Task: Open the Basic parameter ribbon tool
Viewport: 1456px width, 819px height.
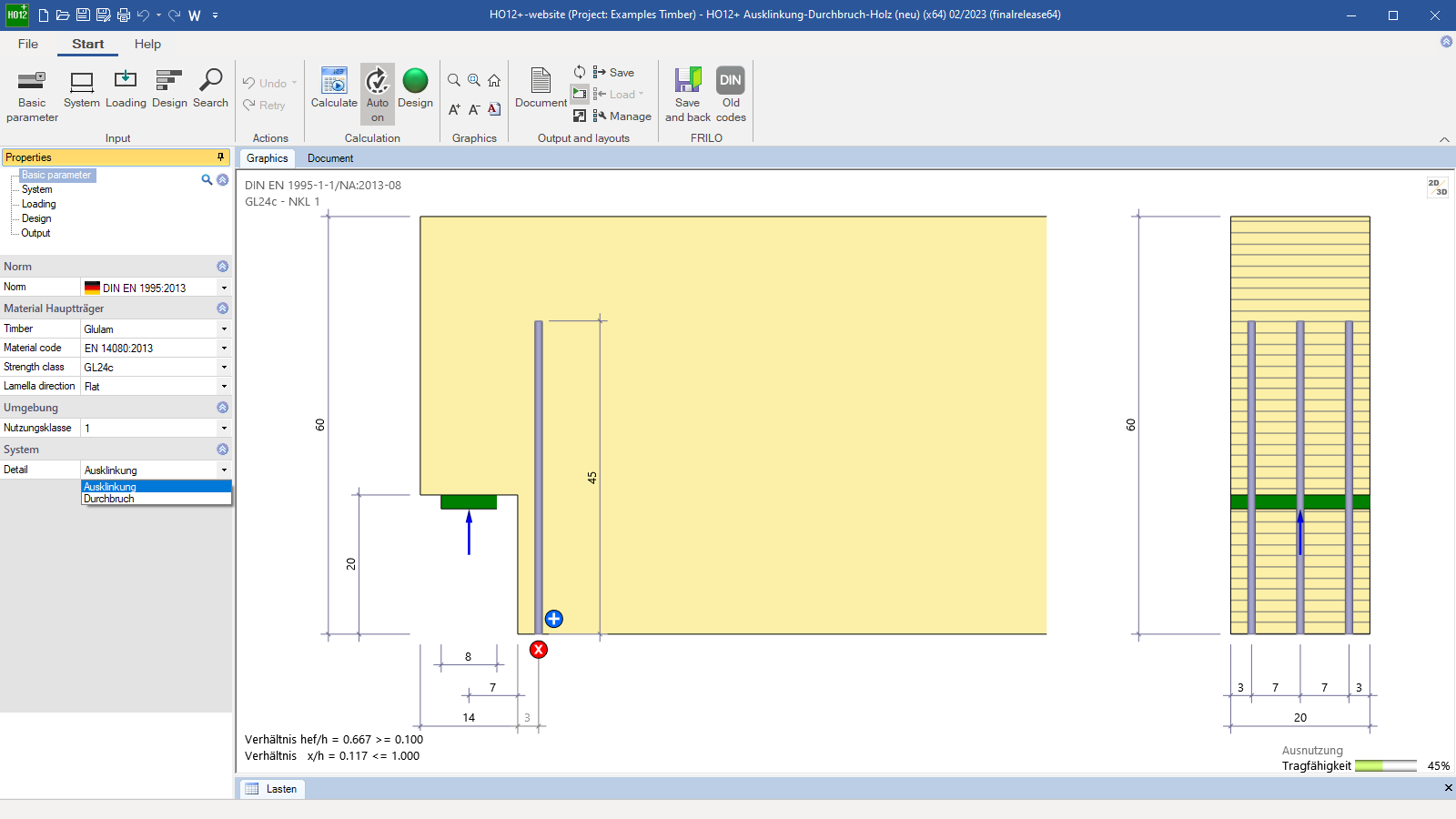Action: [32, 96]
